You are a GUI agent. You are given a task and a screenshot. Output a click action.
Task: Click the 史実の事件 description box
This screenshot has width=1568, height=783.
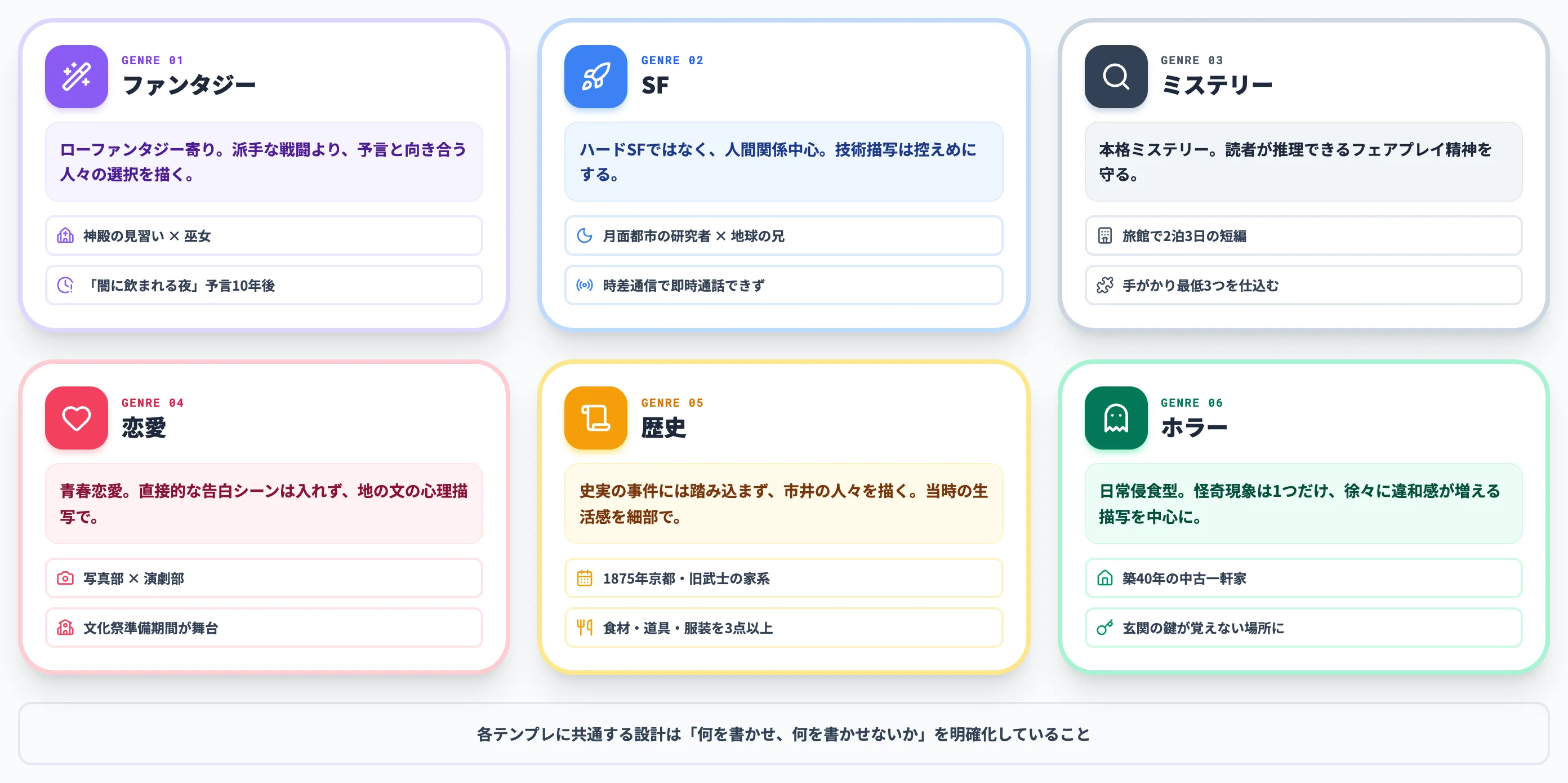click(x=783, y=504)
